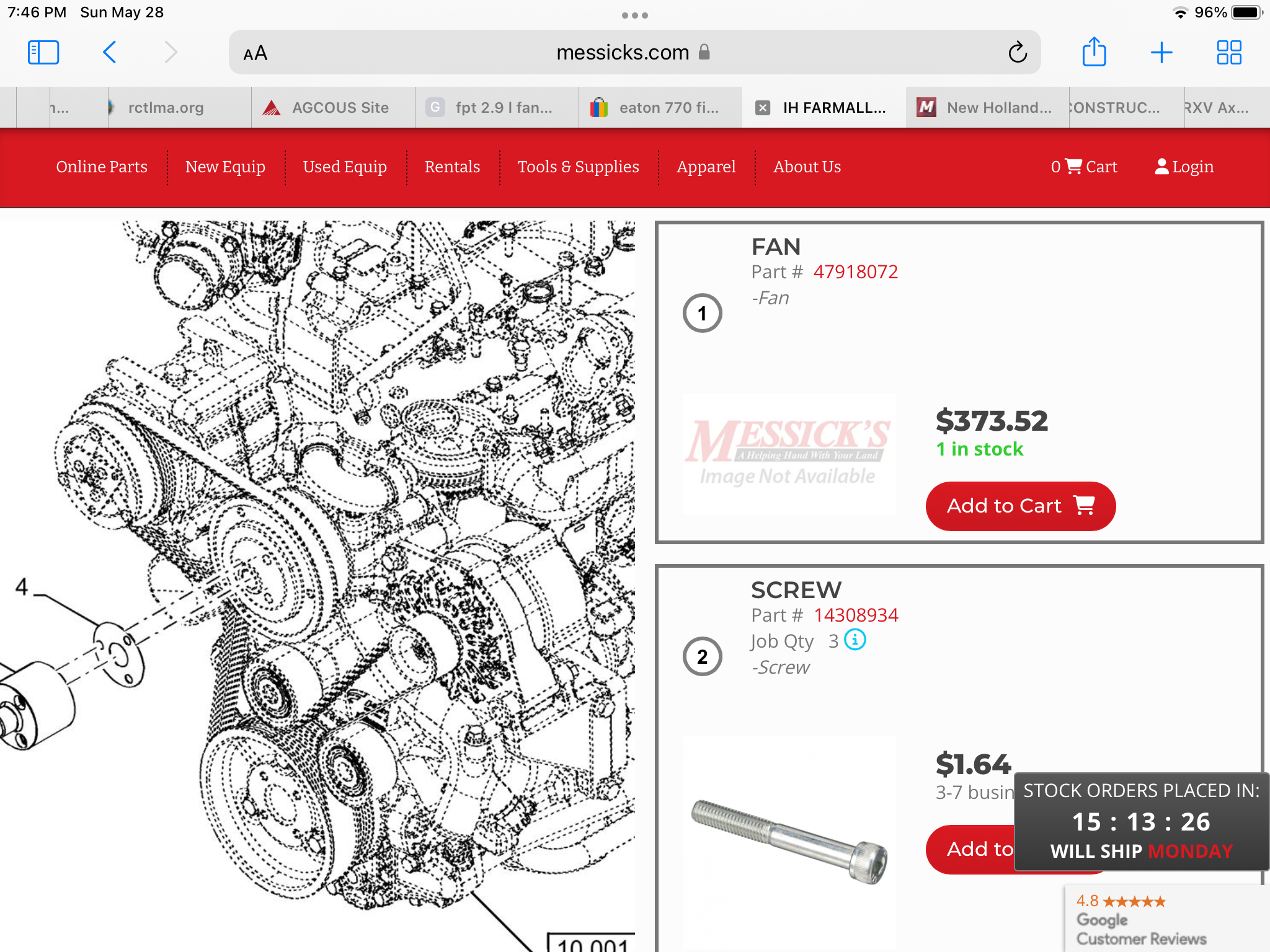Open the Tools & Supplies menu

point(578,167)
